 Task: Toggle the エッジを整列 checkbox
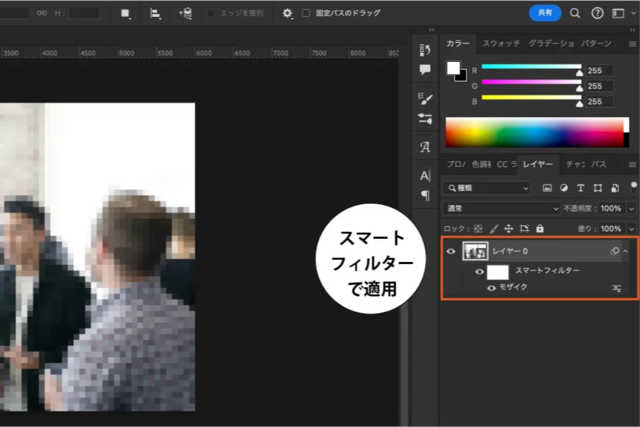point(210,13)
